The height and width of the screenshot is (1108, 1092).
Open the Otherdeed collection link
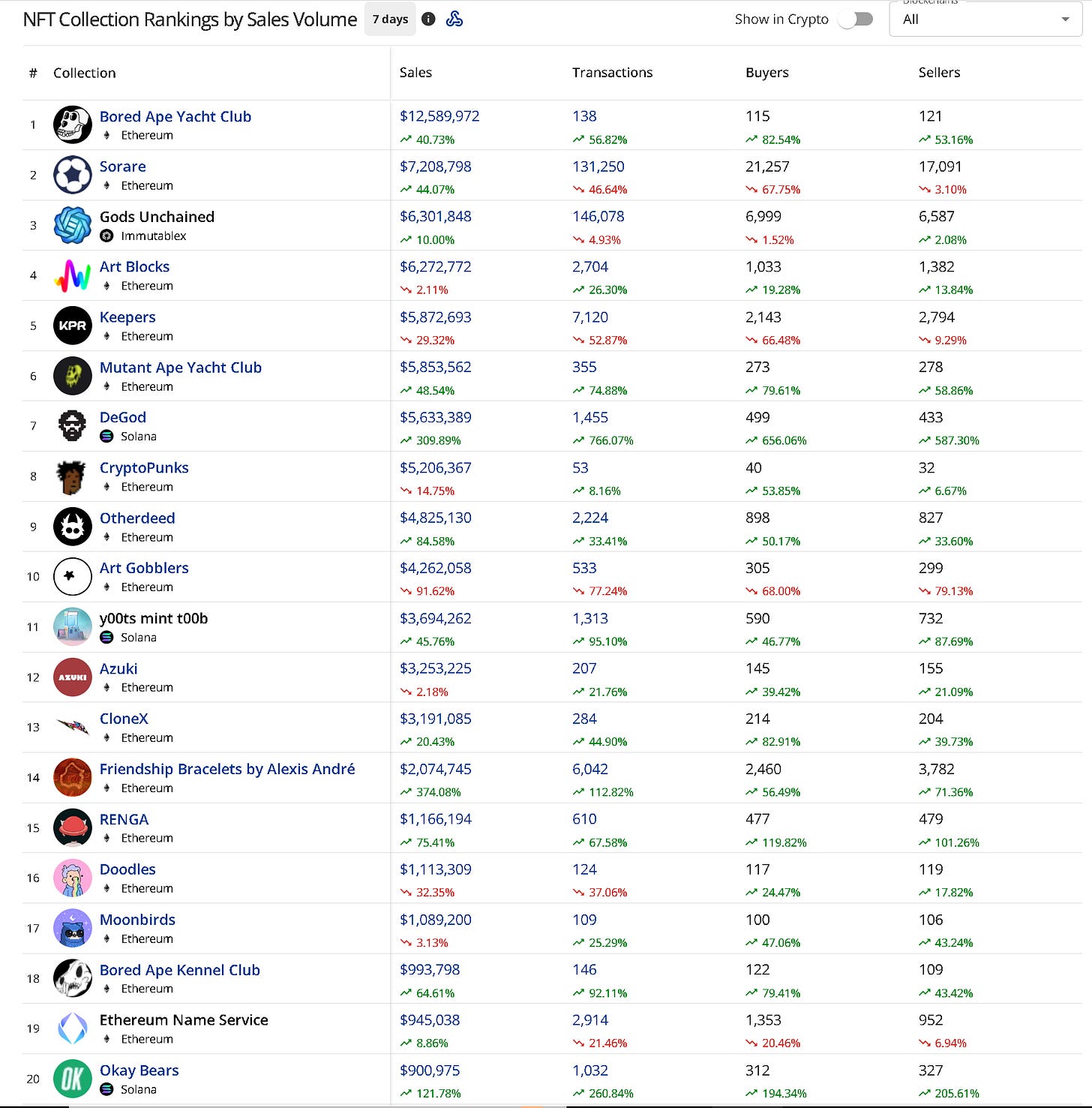[137, 518]
